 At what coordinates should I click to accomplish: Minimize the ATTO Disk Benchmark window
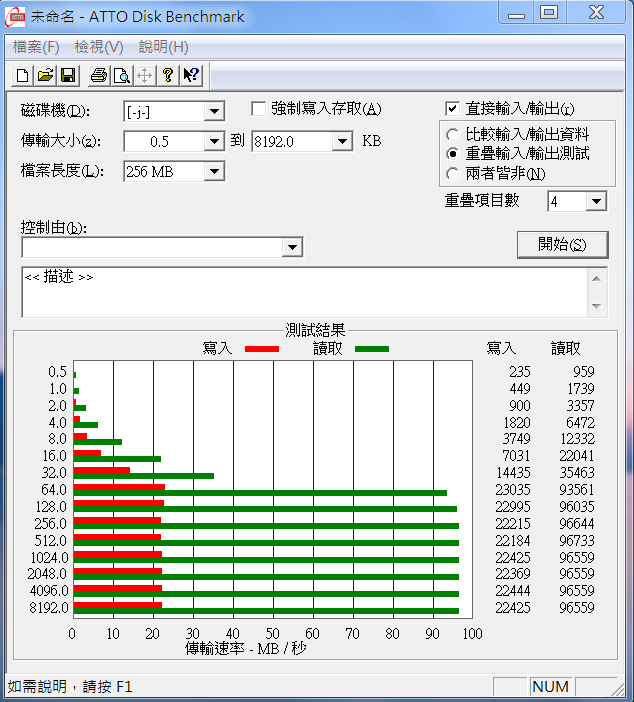click(516, 13)
